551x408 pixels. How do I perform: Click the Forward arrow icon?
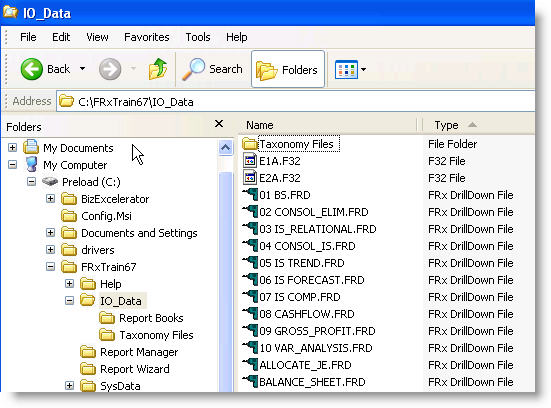point(110,69)
